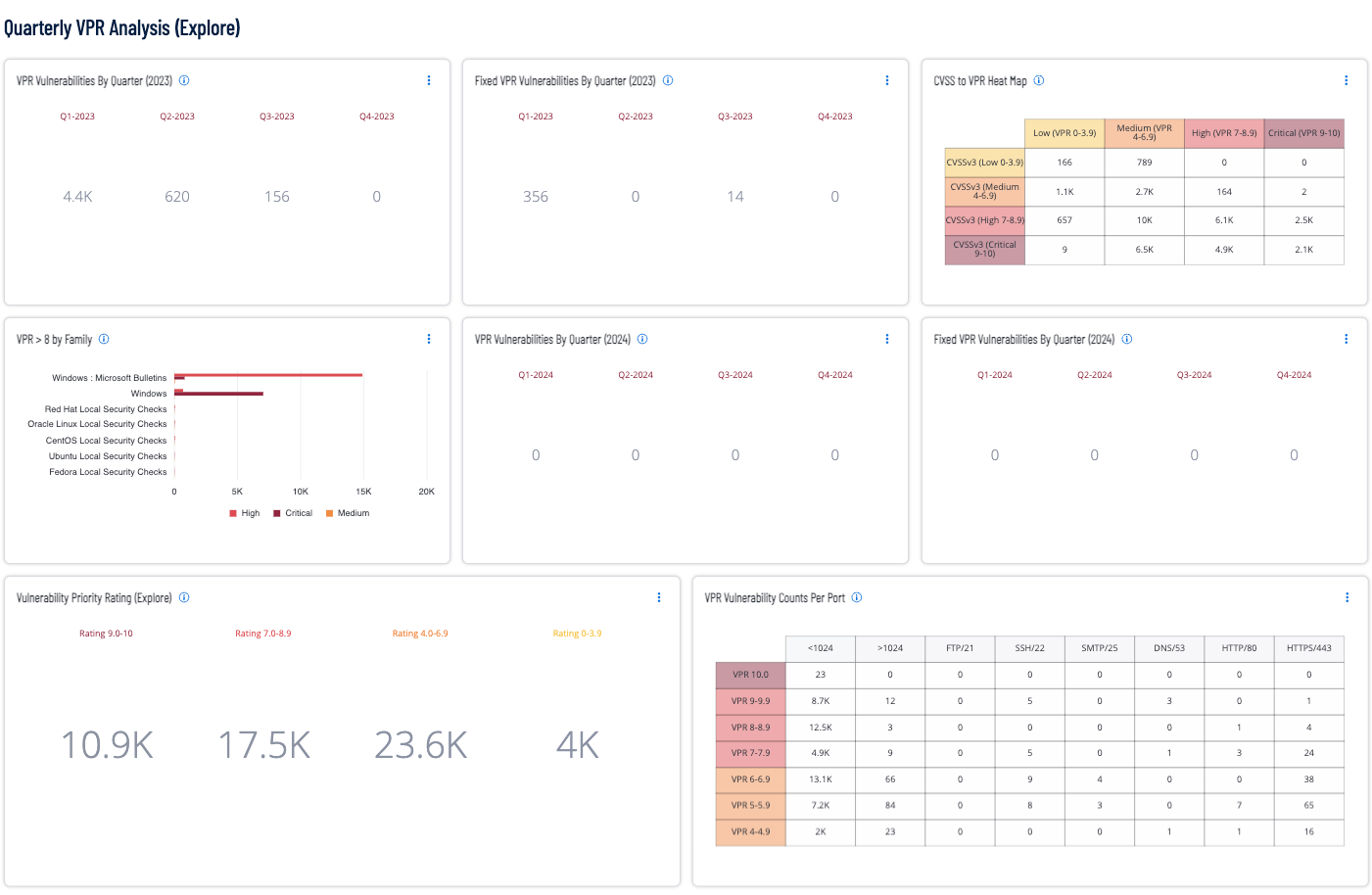Click the VPR 10.0 row header in port table
The width and height of the screenshot is (1372, 895).
click(x=751, y=675)
